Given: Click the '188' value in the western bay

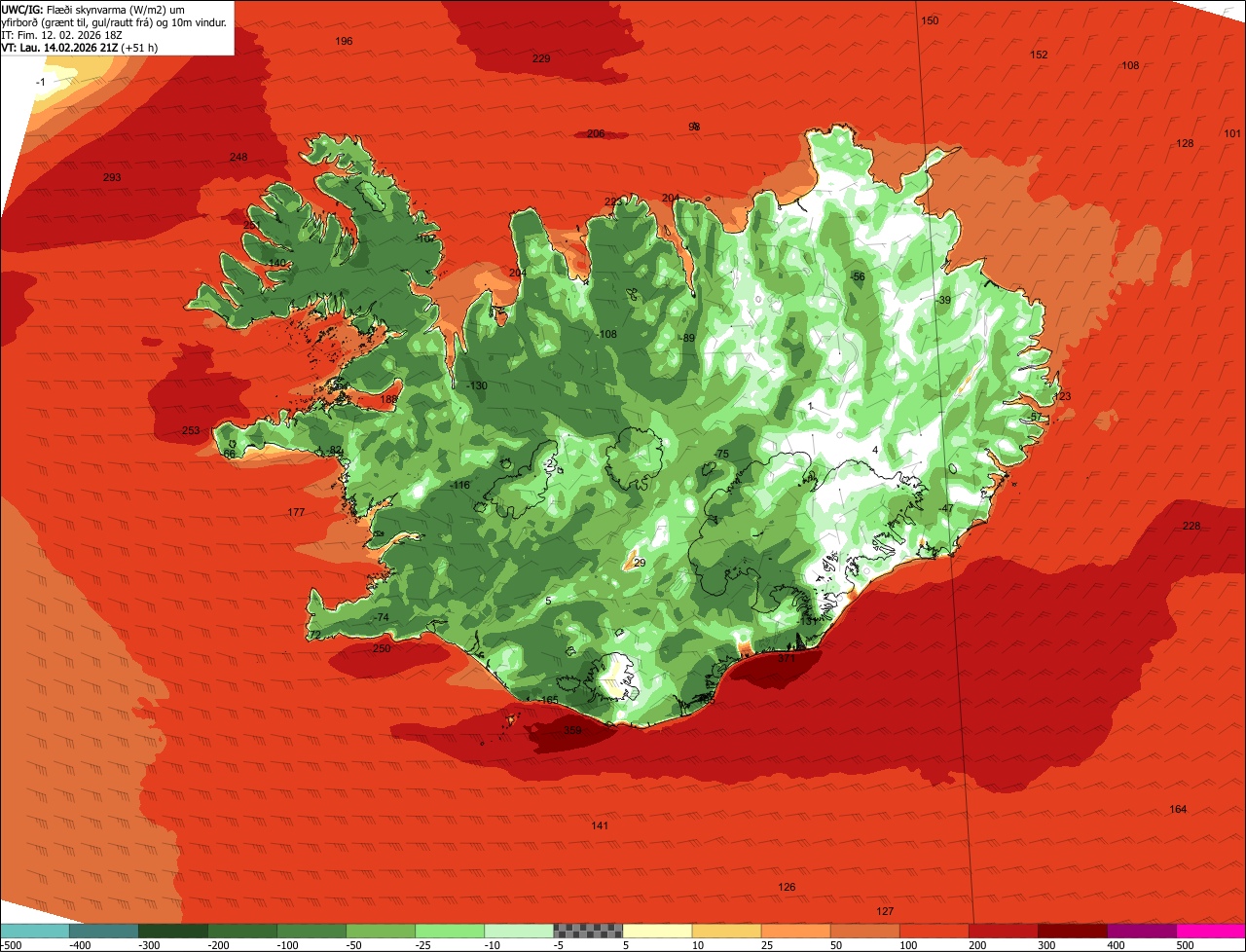Looking at the screenshot, I should coord(388,399).
